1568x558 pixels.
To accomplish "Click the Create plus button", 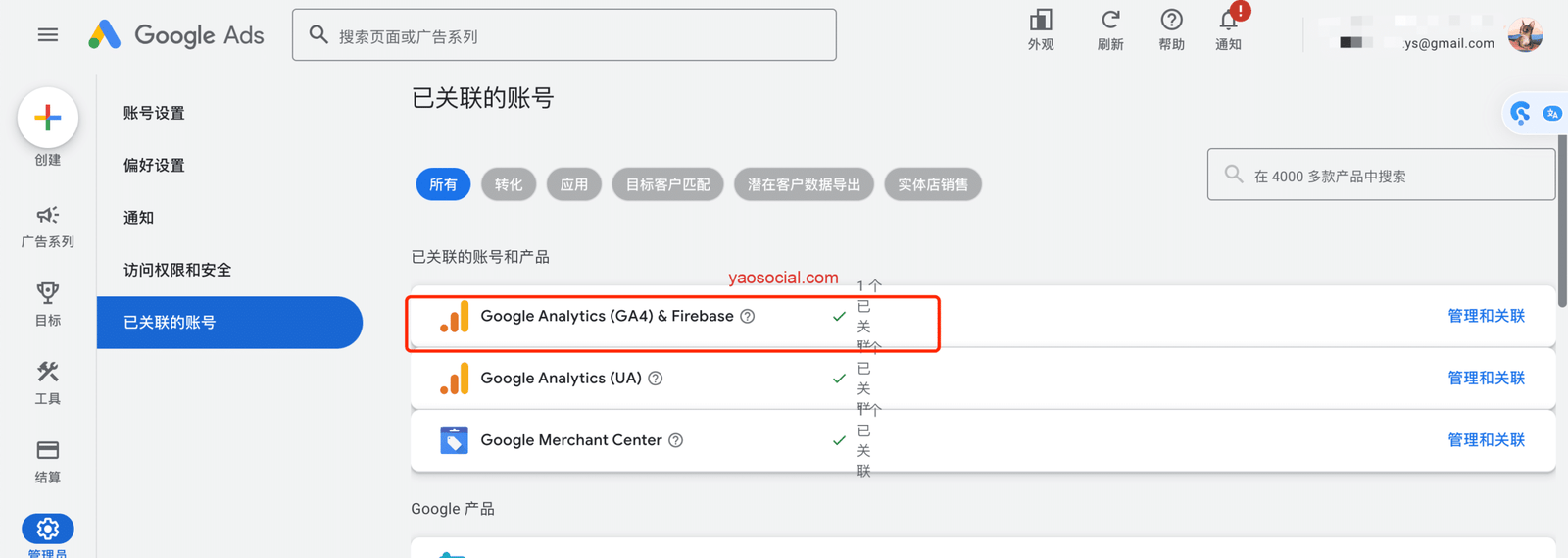I will (x=47, y=119).
